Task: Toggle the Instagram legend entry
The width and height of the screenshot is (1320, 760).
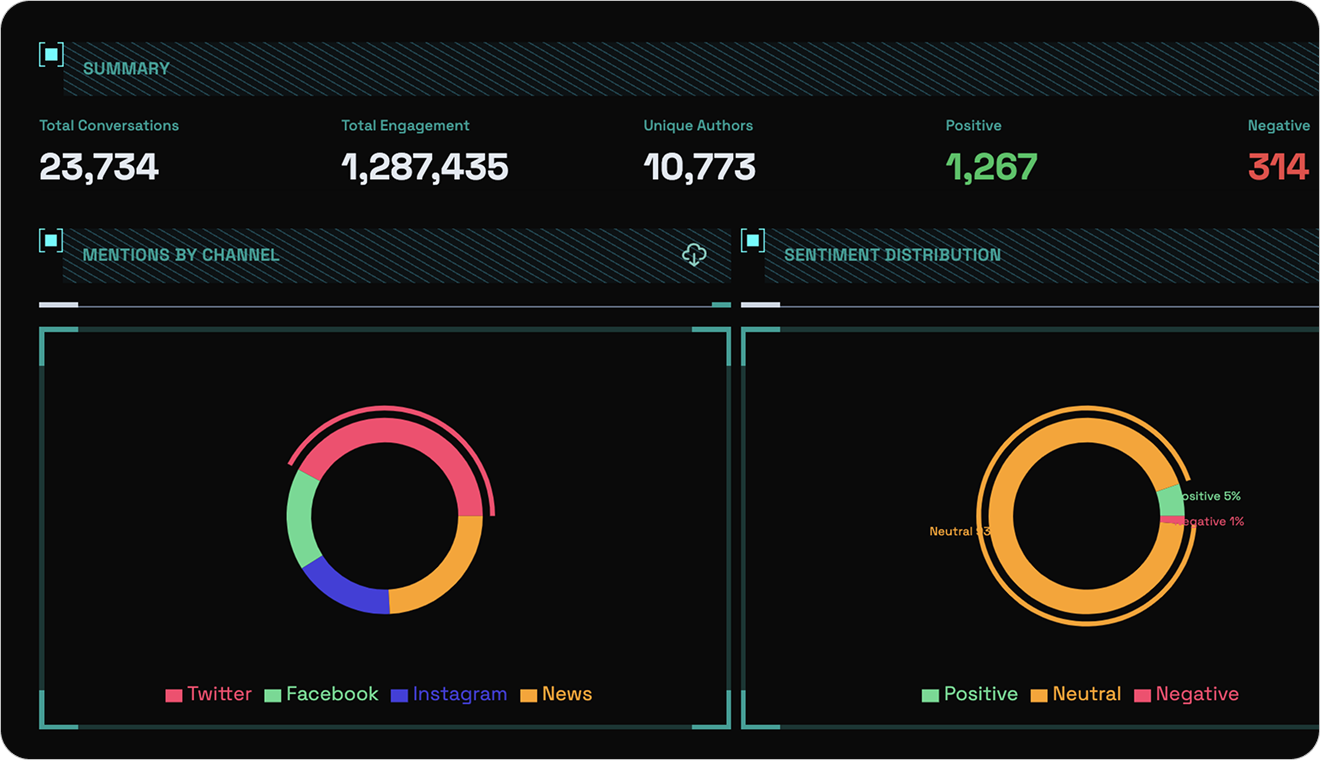Action: pos(448,694)
